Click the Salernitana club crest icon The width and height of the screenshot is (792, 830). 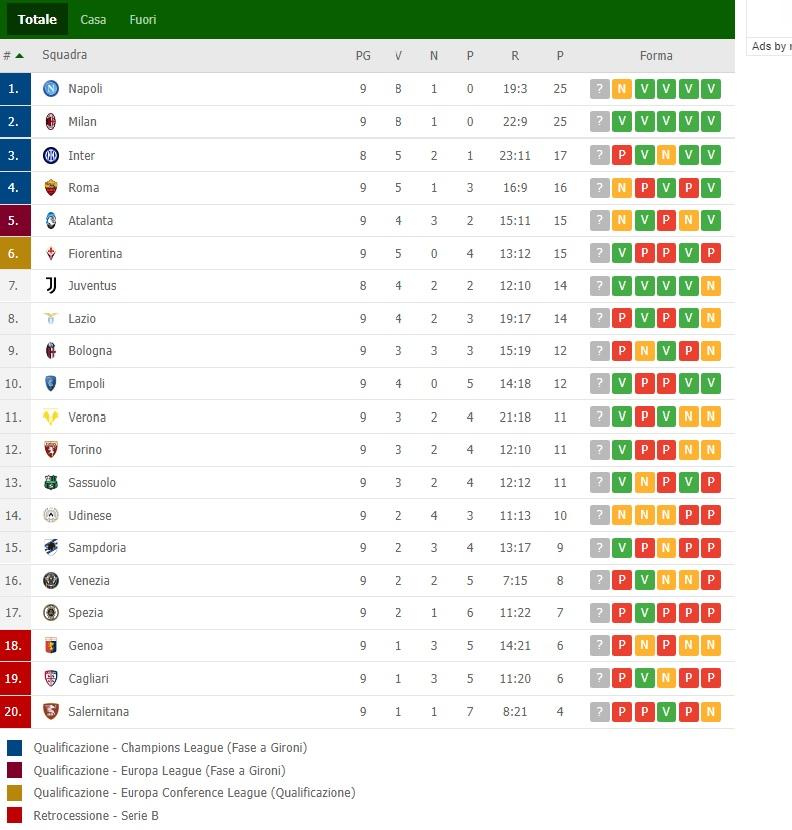pos(51,711)
